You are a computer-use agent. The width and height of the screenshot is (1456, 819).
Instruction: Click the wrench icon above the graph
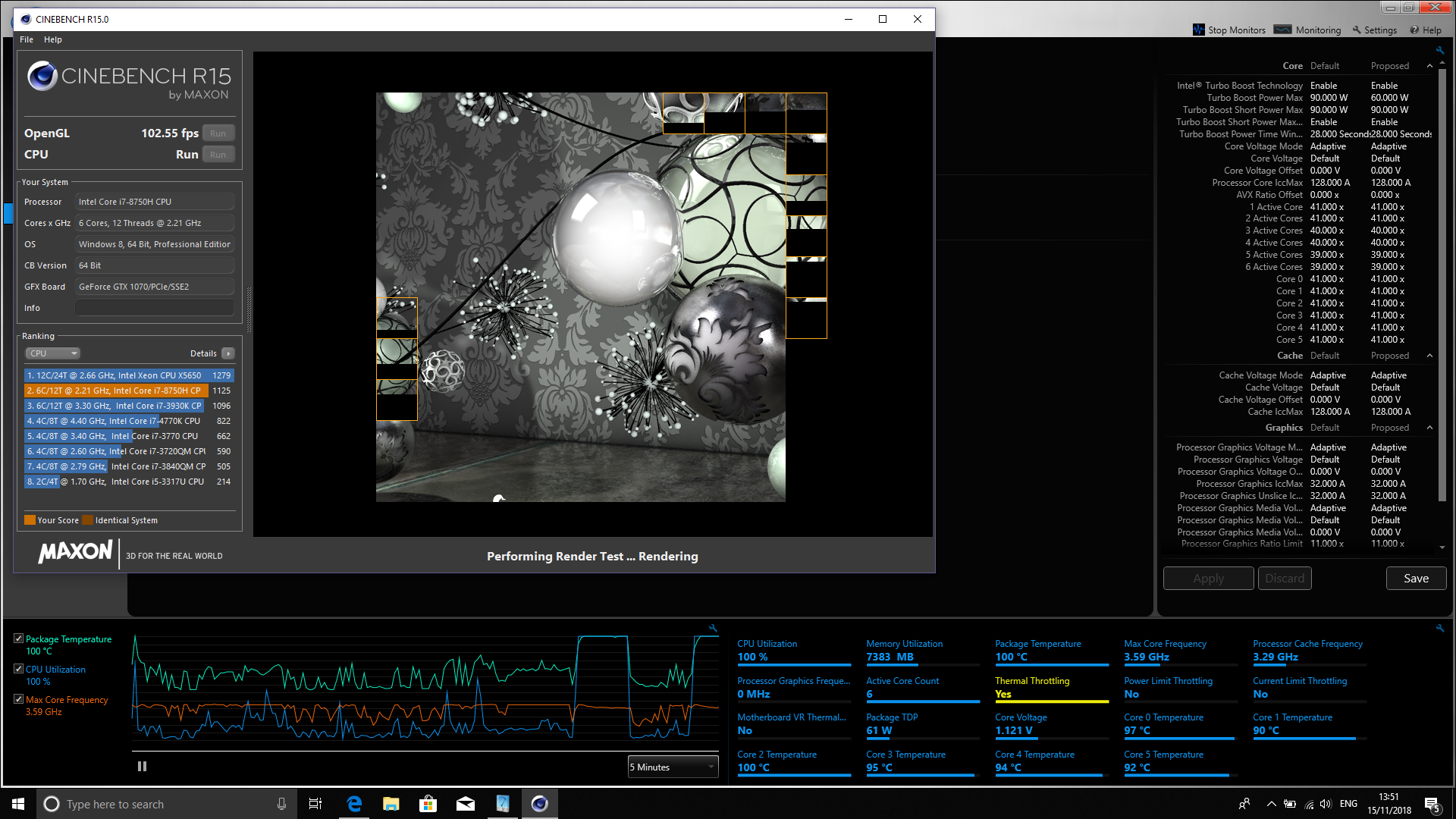(x=713, y=628)
